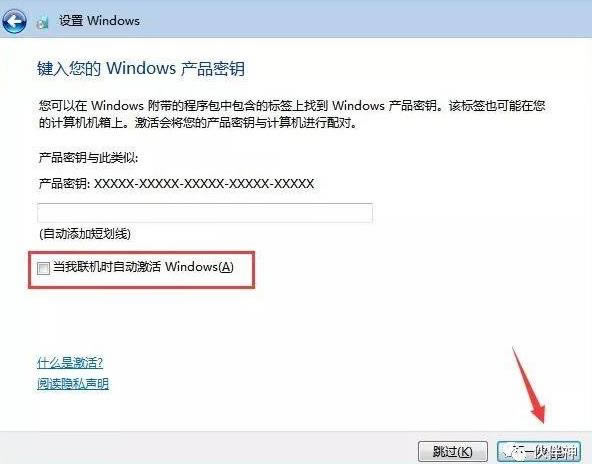Focus the product key text box
This screenshot has width=592, height=464.
coord(205,213)
